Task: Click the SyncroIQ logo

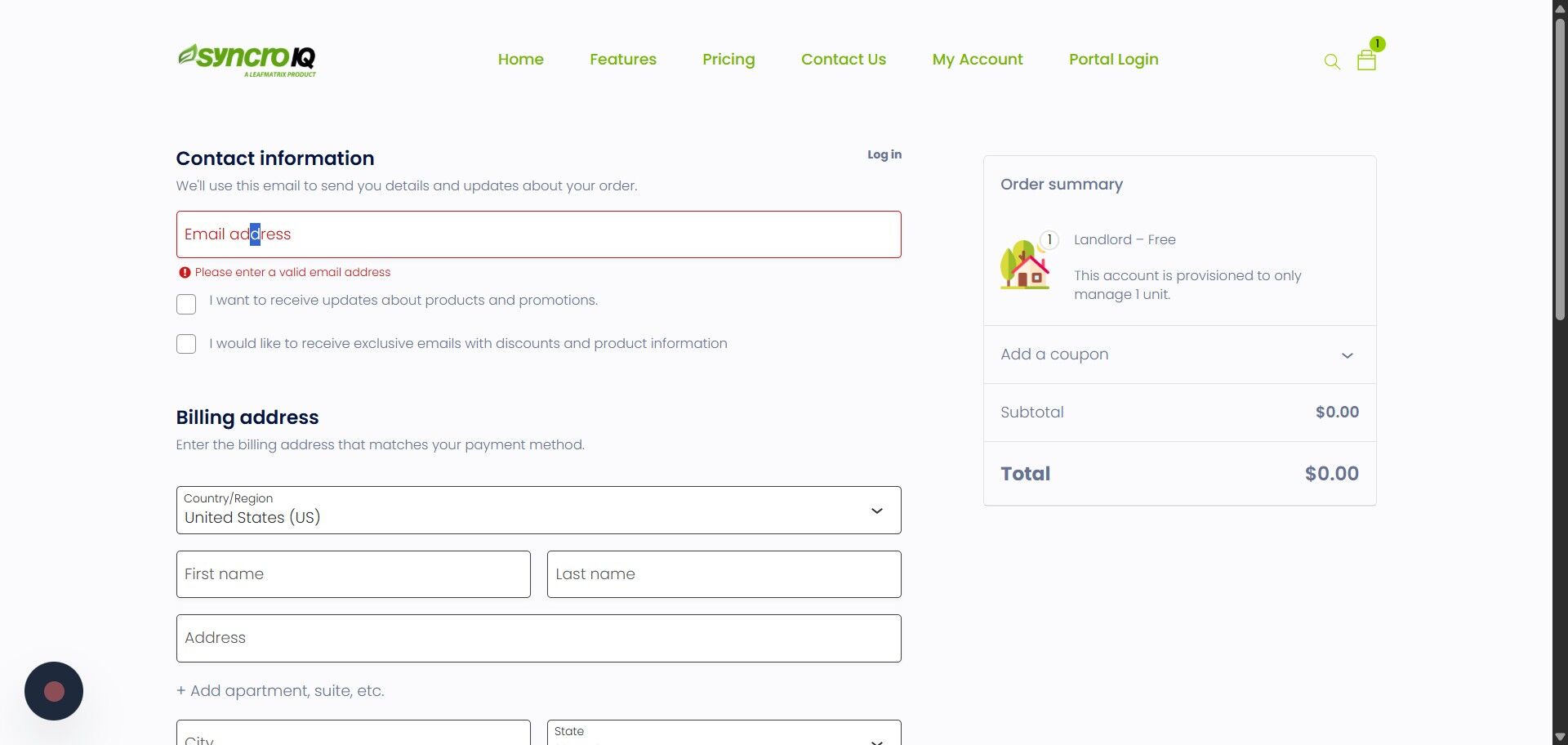Action: pos(247,60)
